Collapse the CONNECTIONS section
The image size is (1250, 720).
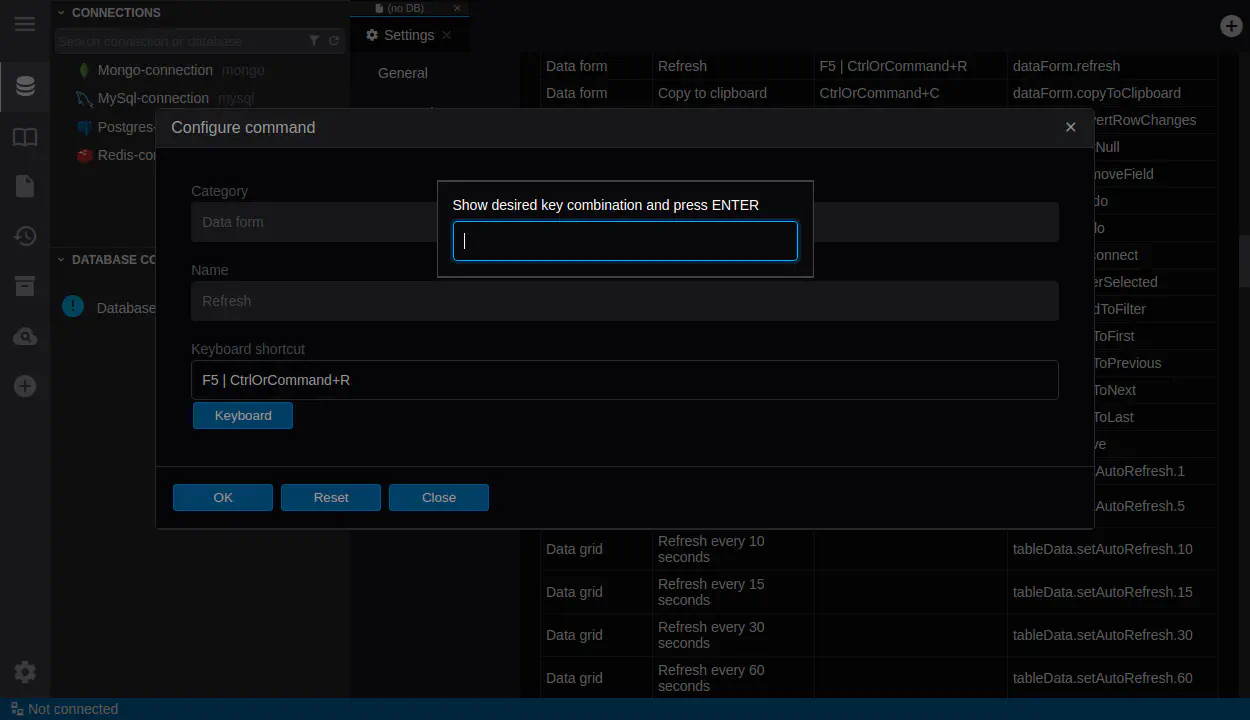pyautogui.click(x=61, y=13)
